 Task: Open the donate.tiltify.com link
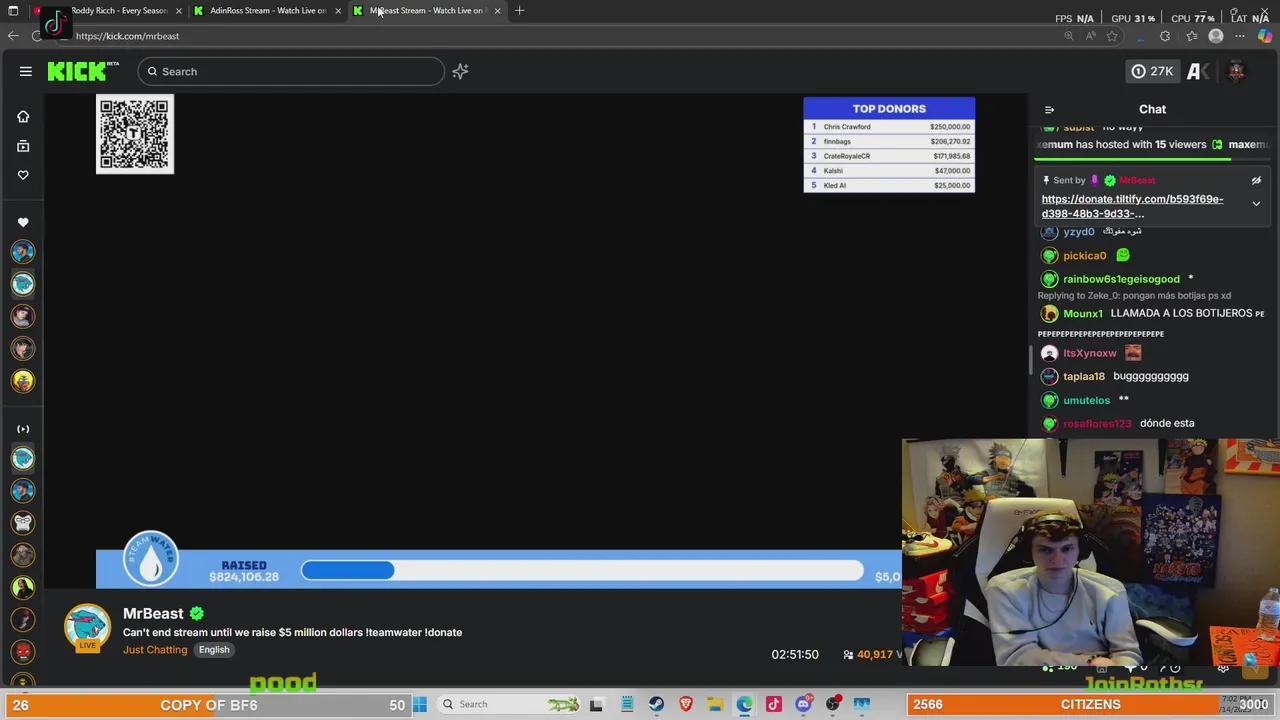(1132, 206)
